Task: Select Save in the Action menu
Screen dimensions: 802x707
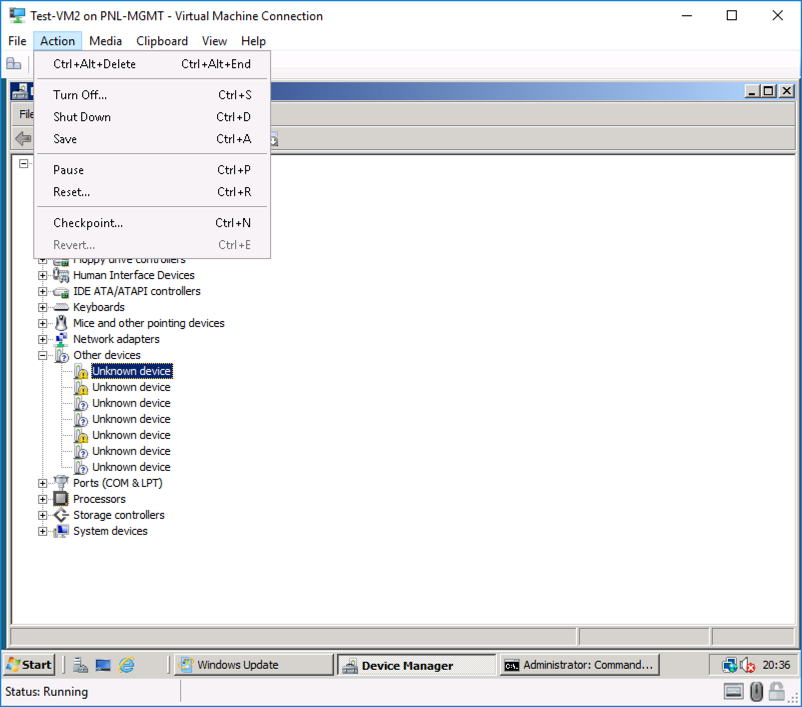Action: [152, 139]
